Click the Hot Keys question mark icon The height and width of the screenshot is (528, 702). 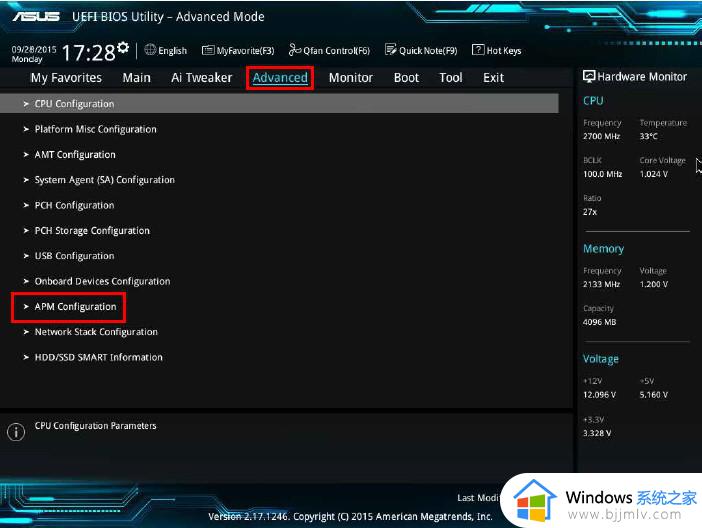pos(478,50)
